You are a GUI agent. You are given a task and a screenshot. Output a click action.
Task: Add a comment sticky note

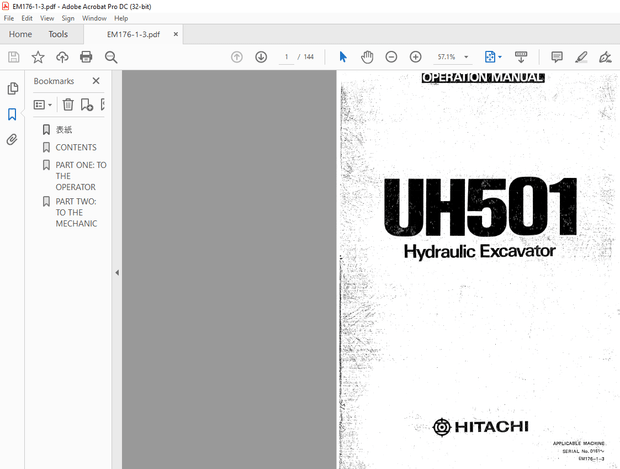tap(557, 57)
